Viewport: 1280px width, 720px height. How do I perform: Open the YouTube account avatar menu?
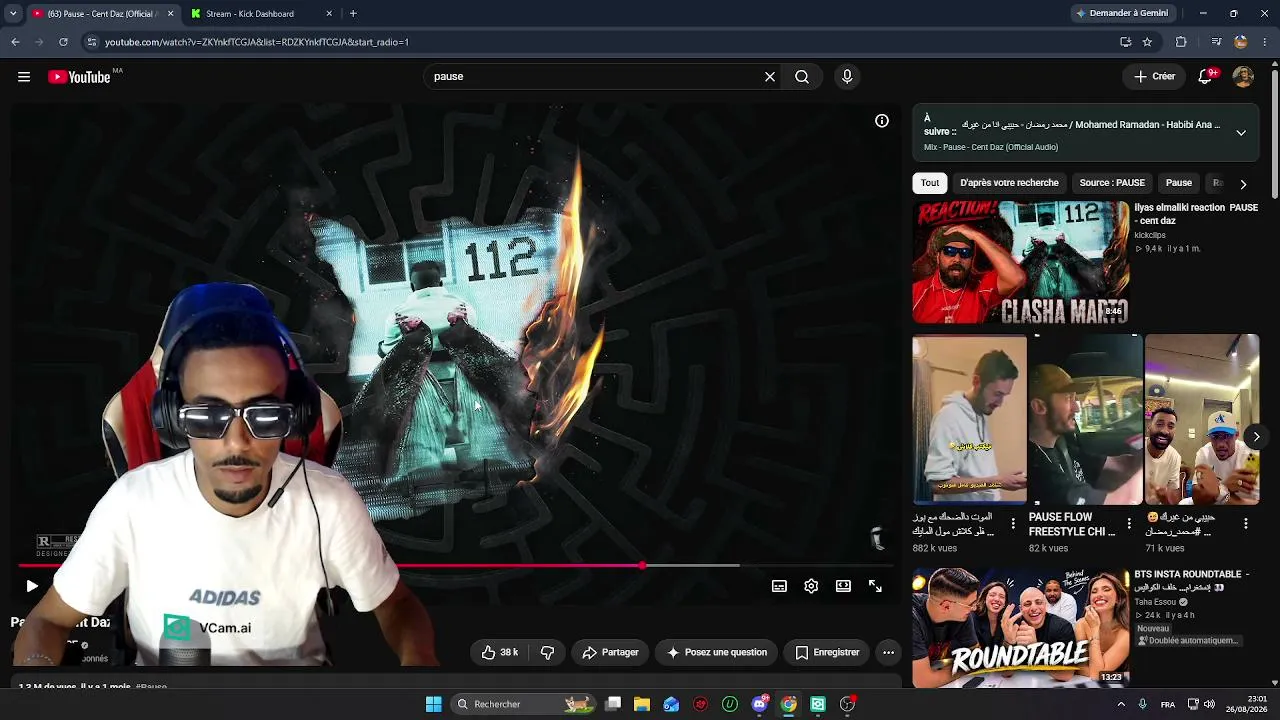[1243, 76]
